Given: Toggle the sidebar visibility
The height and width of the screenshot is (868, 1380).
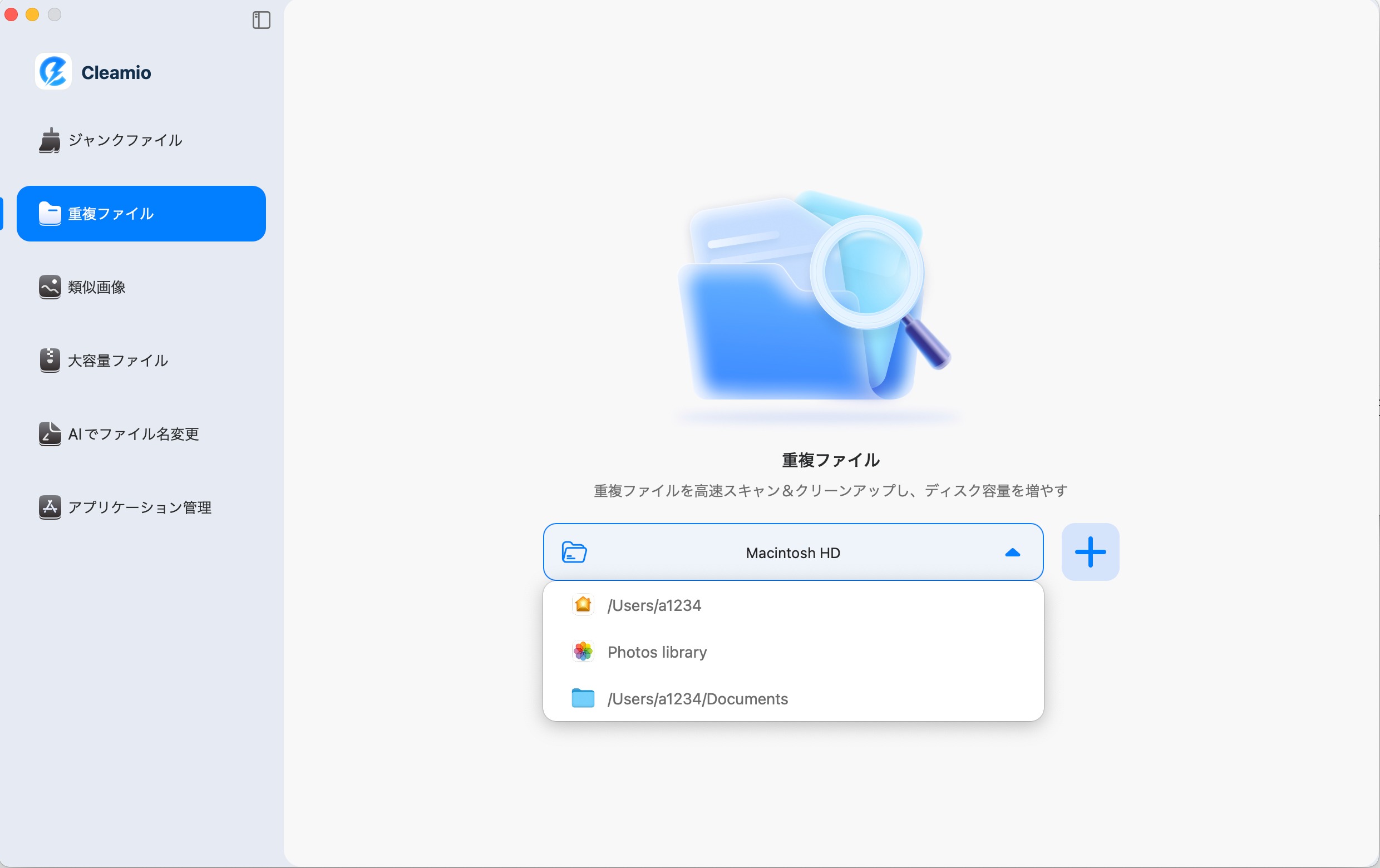Looking at the screenshot, I should pos(262,21).
